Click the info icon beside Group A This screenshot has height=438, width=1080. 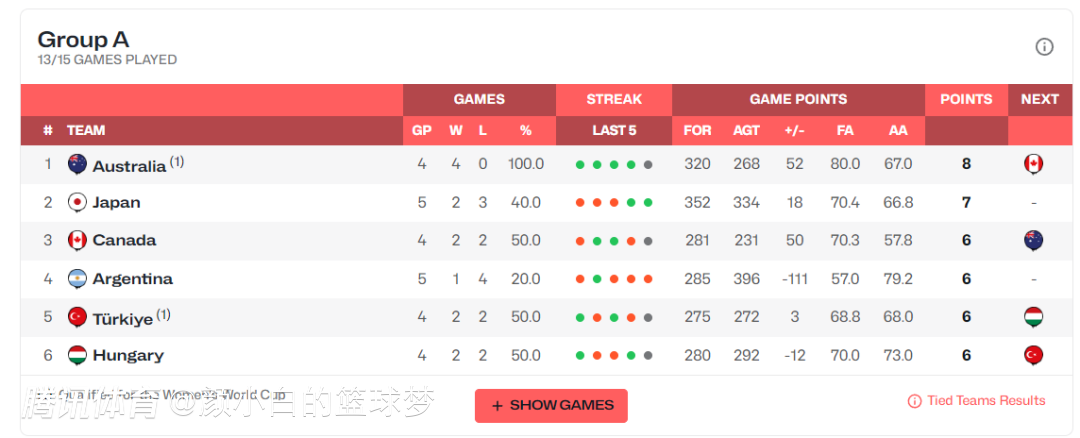pos(1044,47)
